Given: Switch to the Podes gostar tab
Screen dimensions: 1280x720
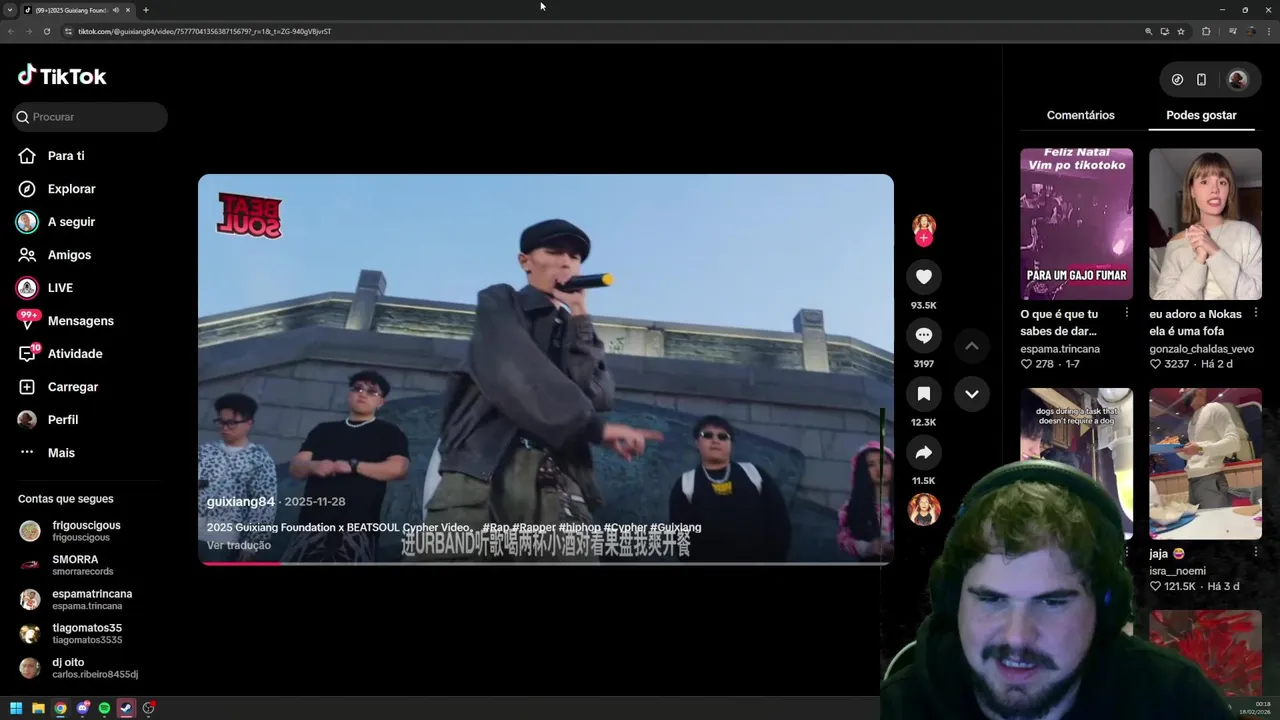Looking at the screenshot, I should pos(1201,115).
